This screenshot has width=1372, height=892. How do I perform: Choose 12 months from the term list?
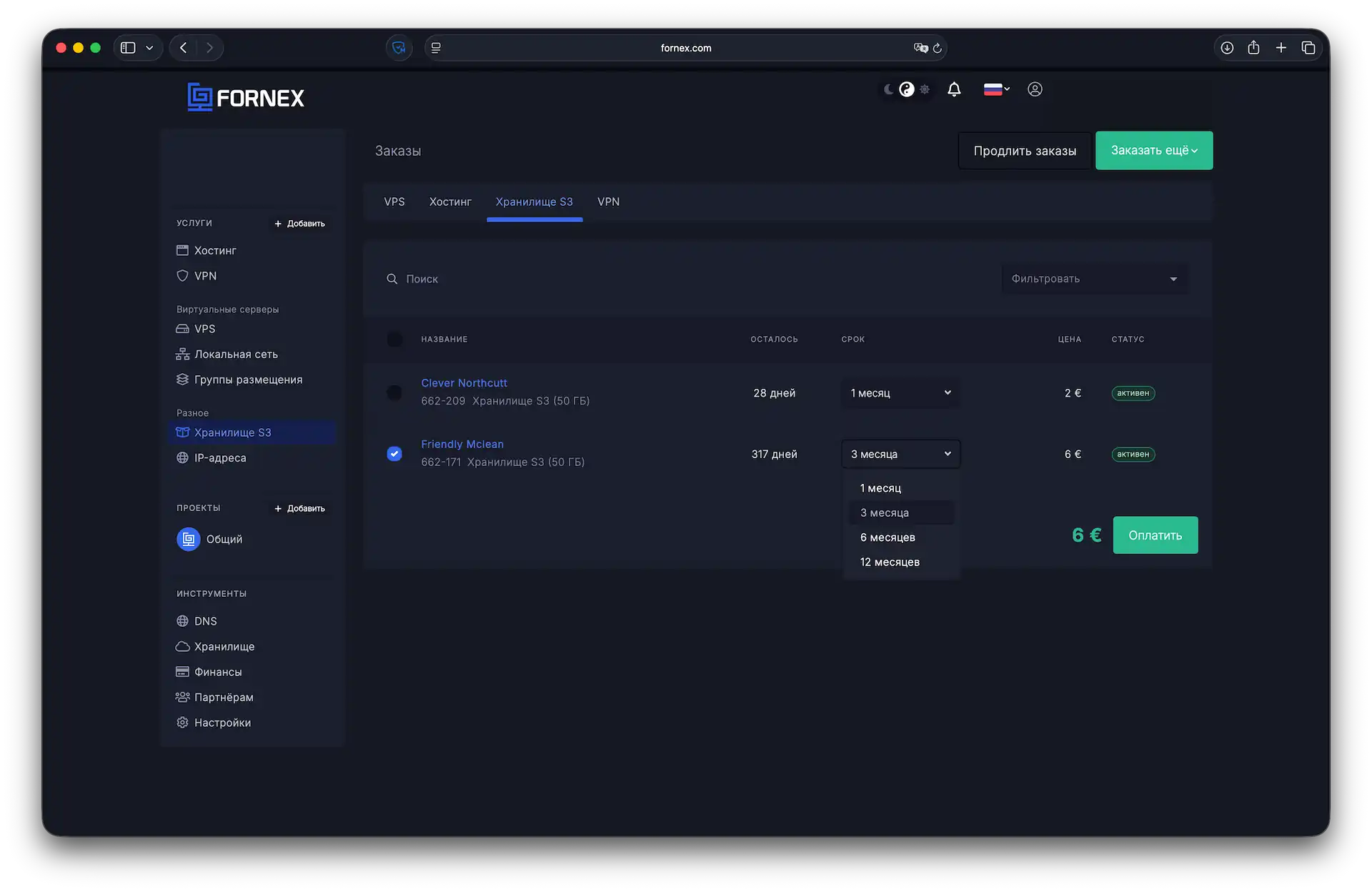point(890,562)
